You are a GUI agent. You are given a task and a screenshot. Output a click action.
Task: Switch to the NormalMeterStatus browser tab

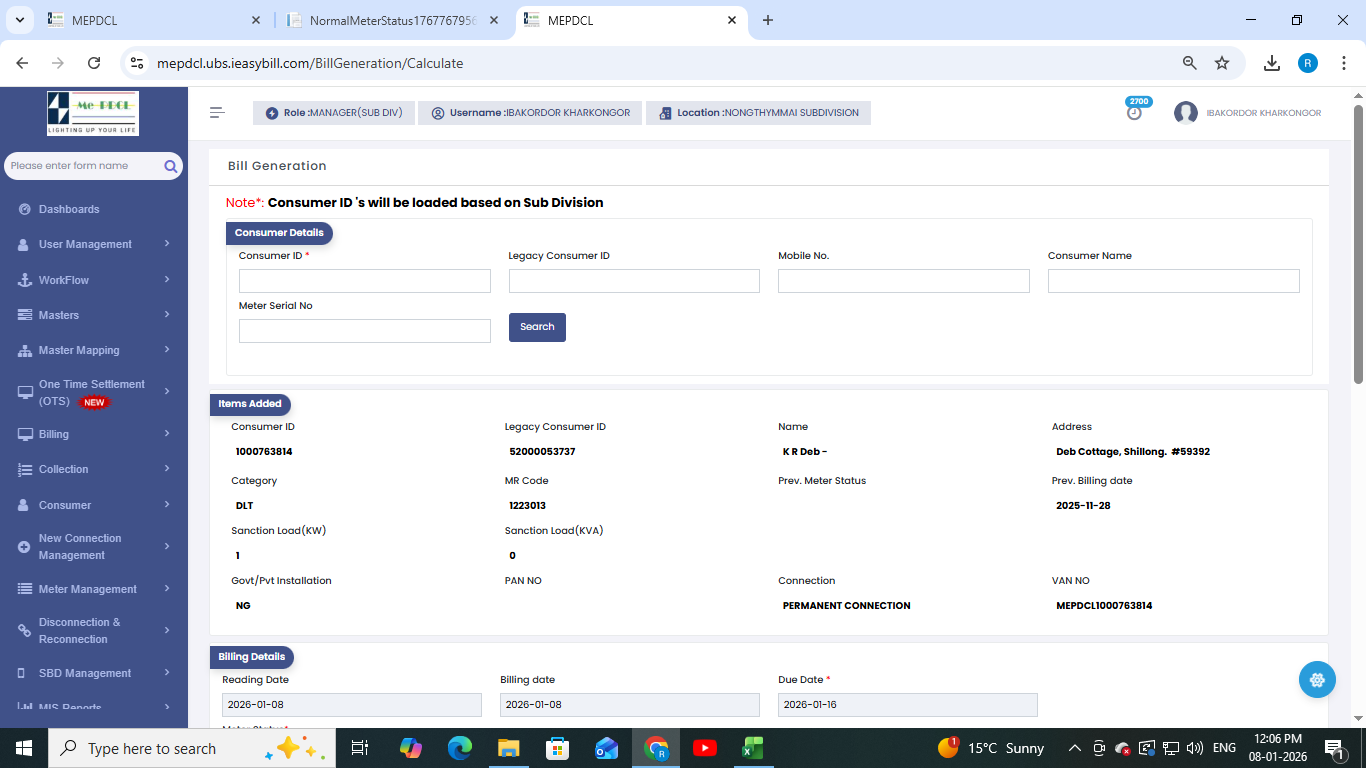coord(392,20)
